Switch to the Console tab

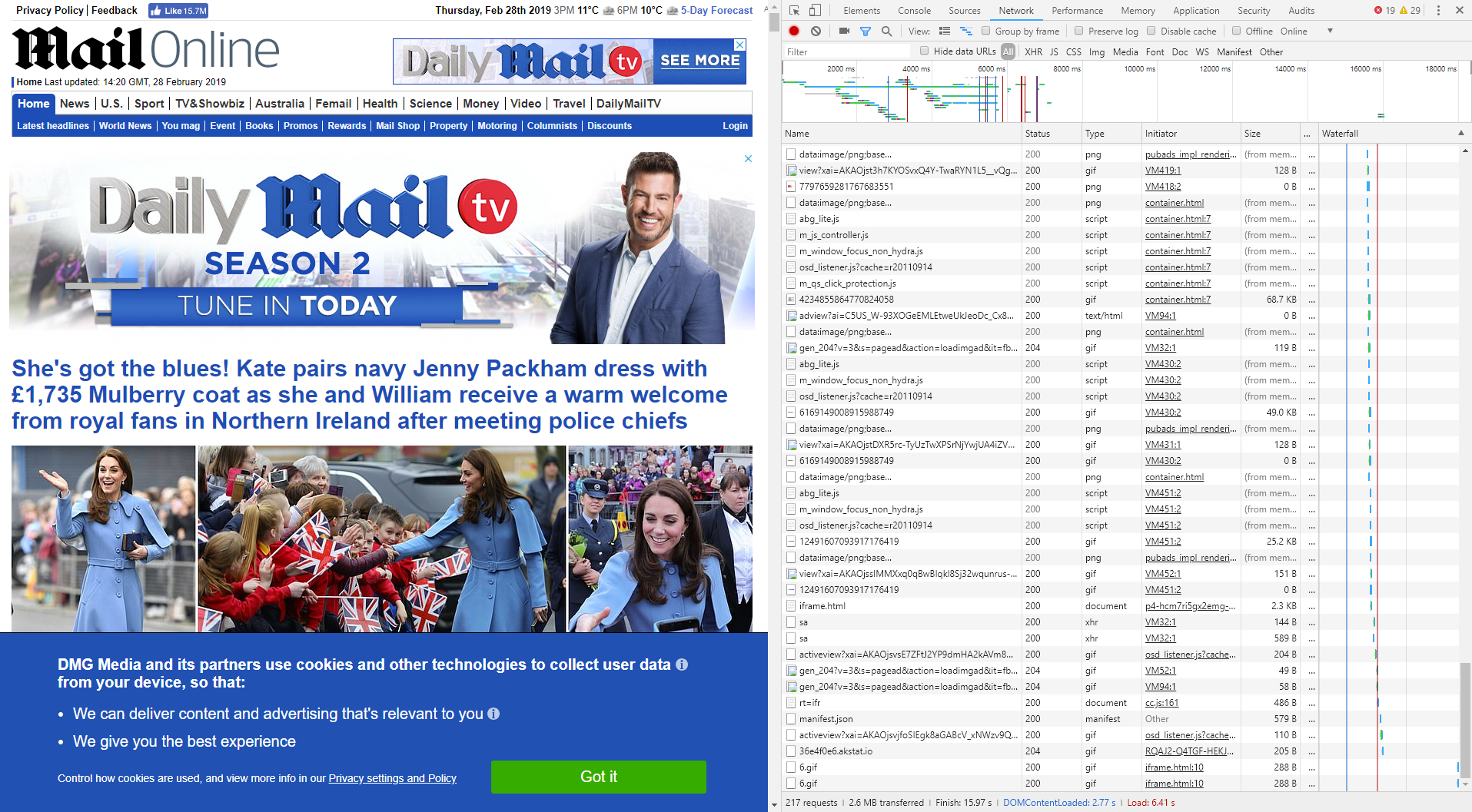[914, 11]
